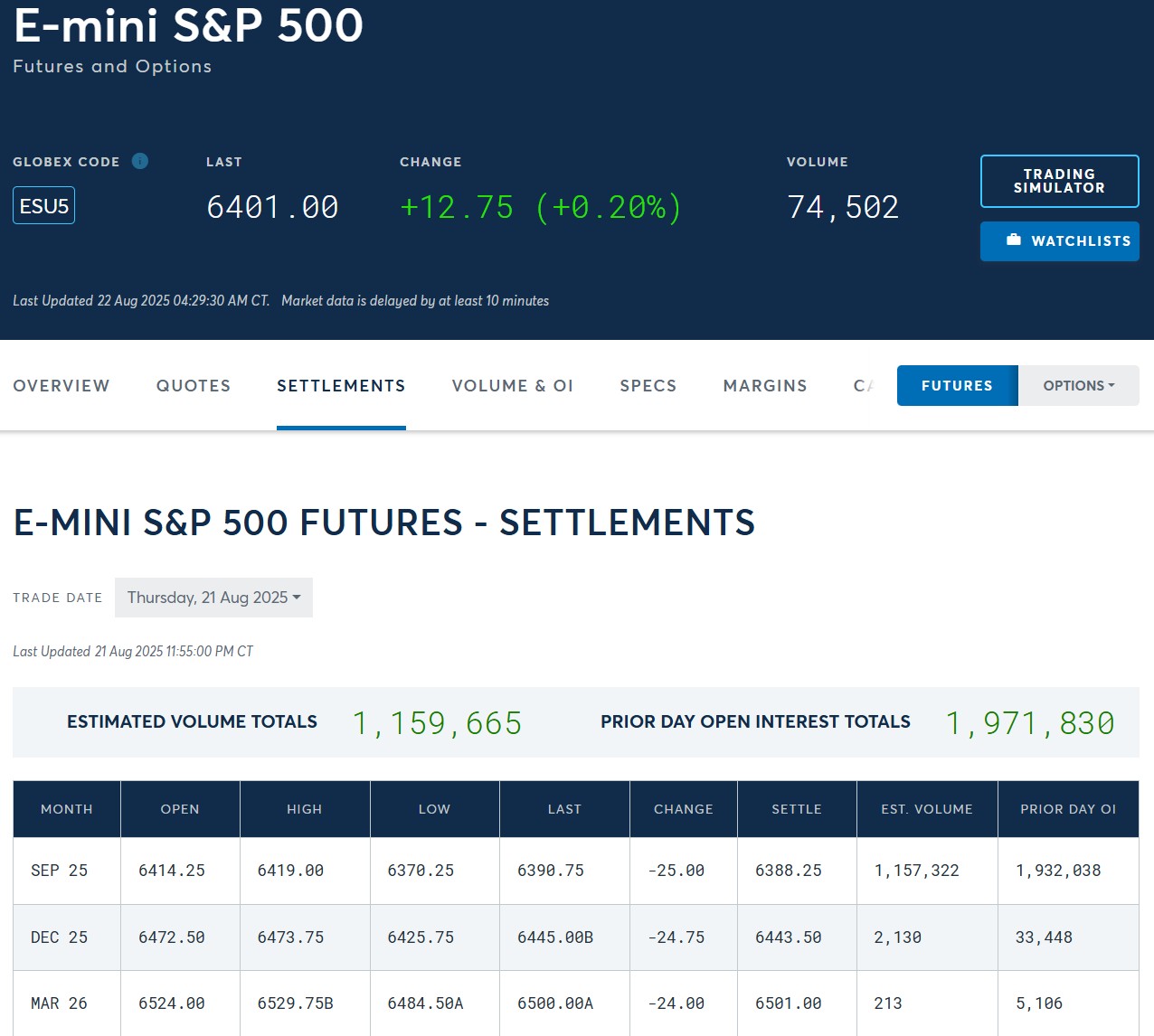The height and width of the screenshot is (1036, 1154).
Task: Click SEP 25 last price 6390.75
Action: coord(551,871)
